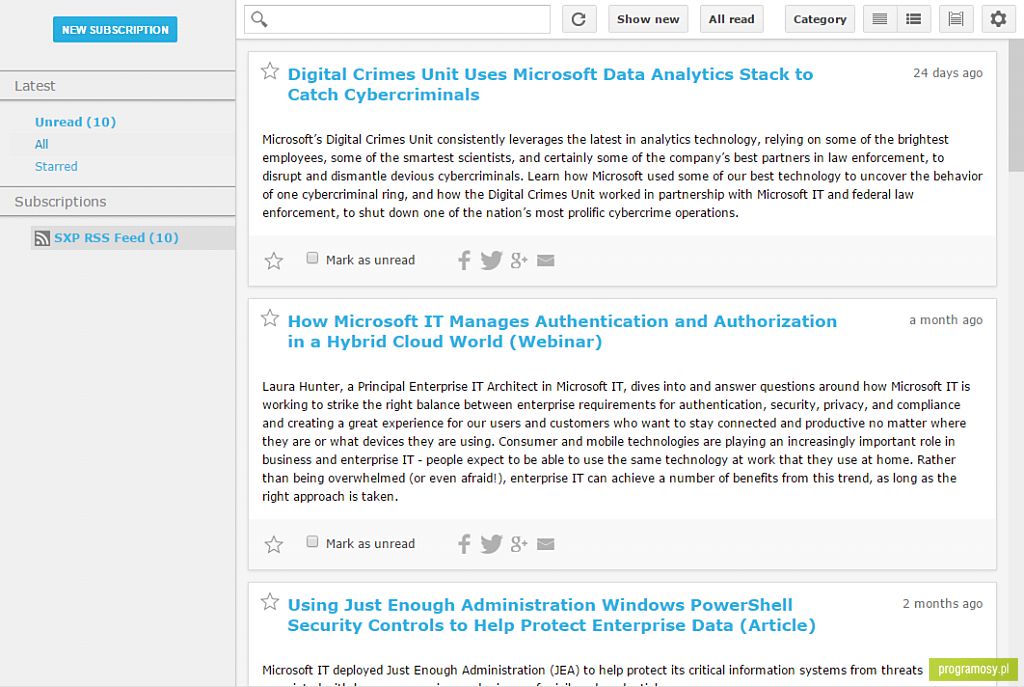Click Show new button
The image size is (1024, 687).
(648, 19)
